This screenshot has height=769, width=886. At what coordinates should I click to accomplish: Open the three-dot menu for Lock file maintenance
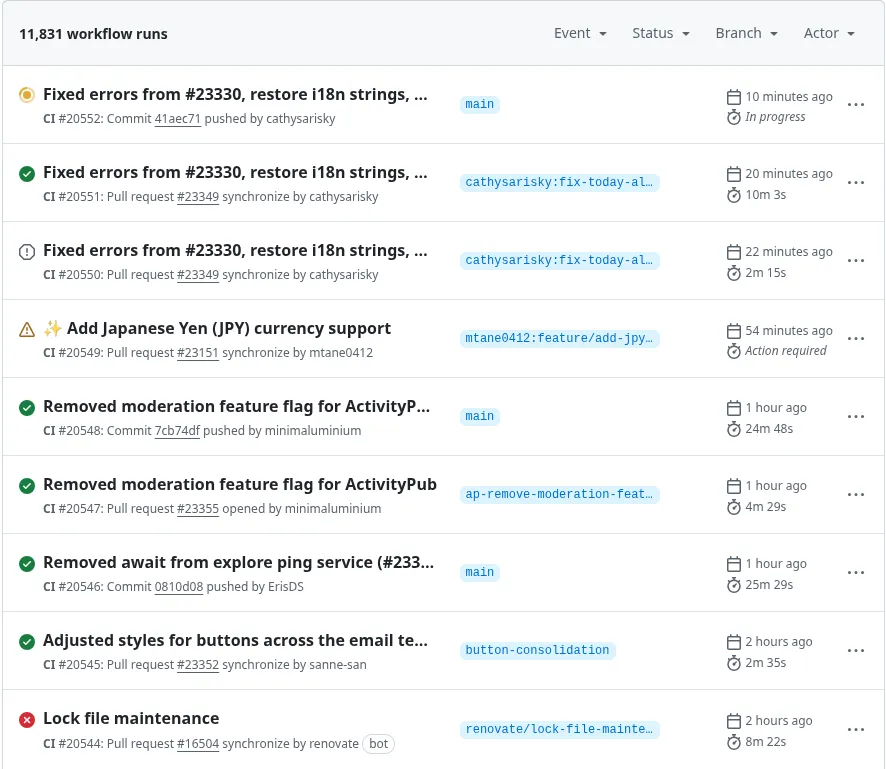(856, 729)
